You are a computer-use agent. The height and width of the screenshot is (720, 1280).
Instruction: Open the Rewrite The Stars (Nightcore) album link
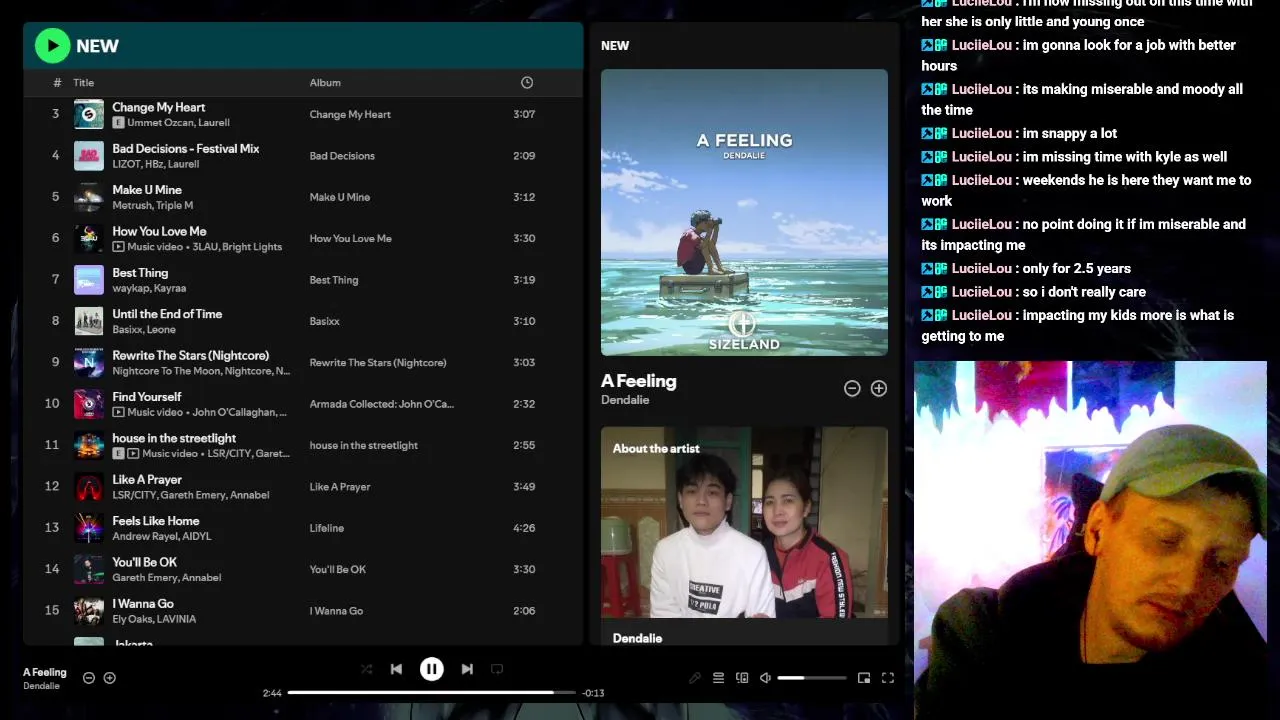[378, 363]
